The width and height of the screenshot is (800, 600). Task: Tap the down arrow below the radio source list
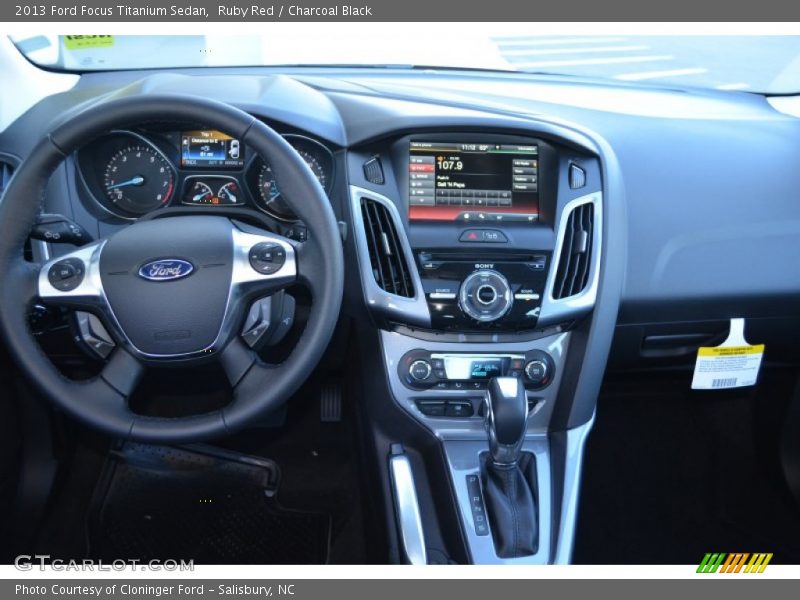click(421, 199)
